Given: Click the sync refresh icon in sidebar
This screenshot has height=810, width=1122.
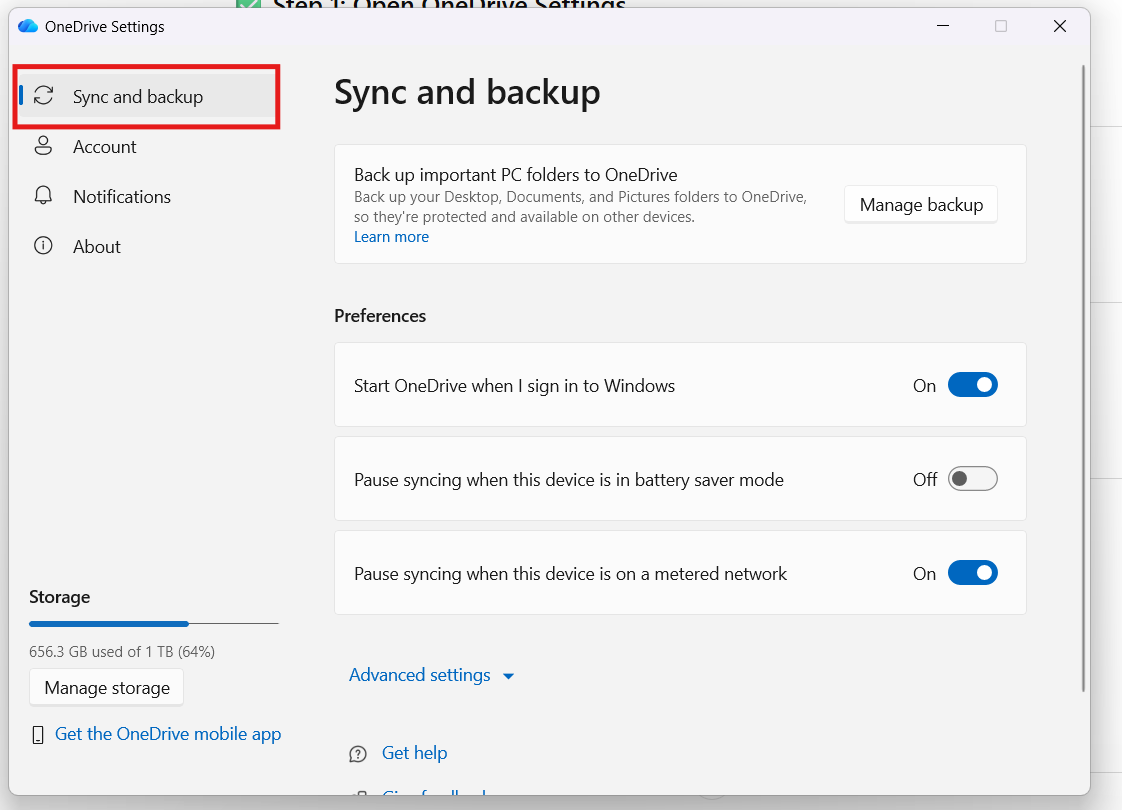Looking at the screenshot, I should coord(43,96).
